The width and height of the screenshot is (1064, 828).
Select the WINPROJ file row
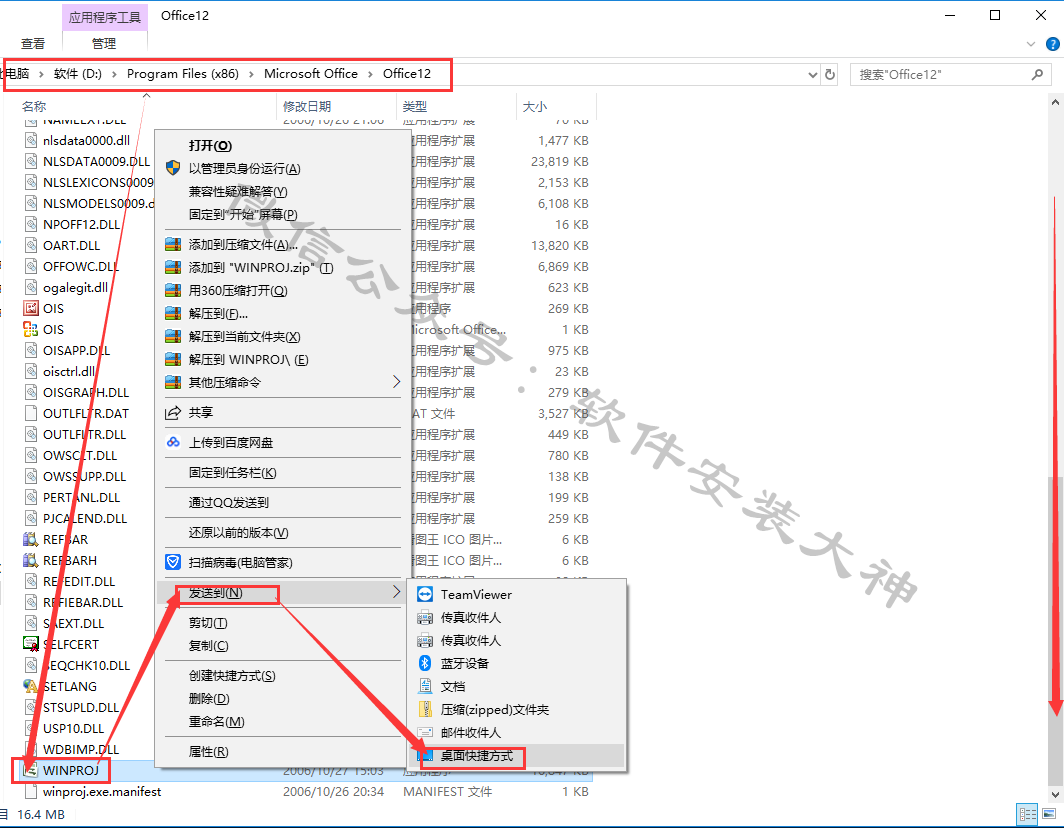303,770
